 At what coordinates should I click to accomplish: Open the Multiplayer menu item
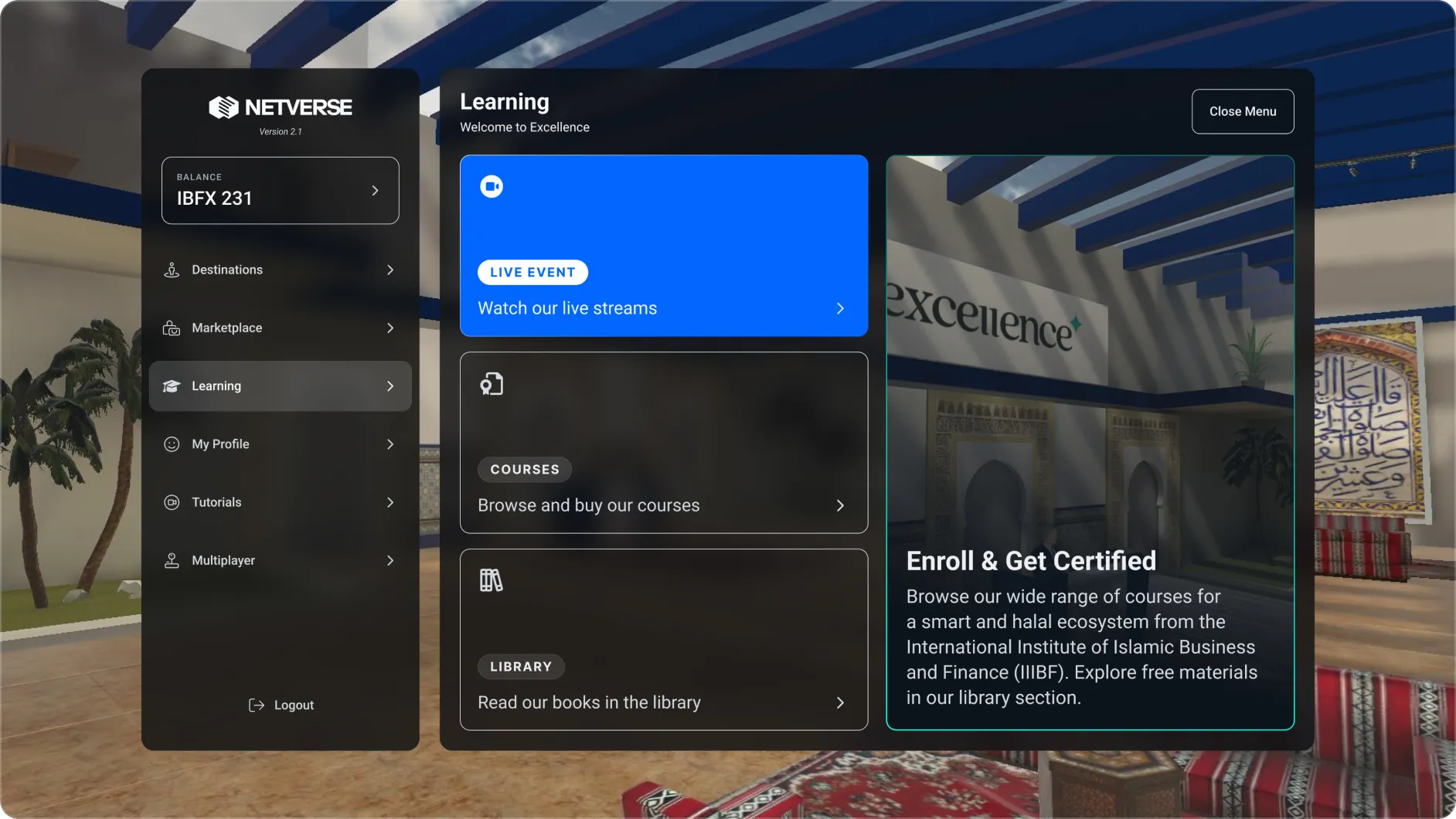click(x=280, y=560)
